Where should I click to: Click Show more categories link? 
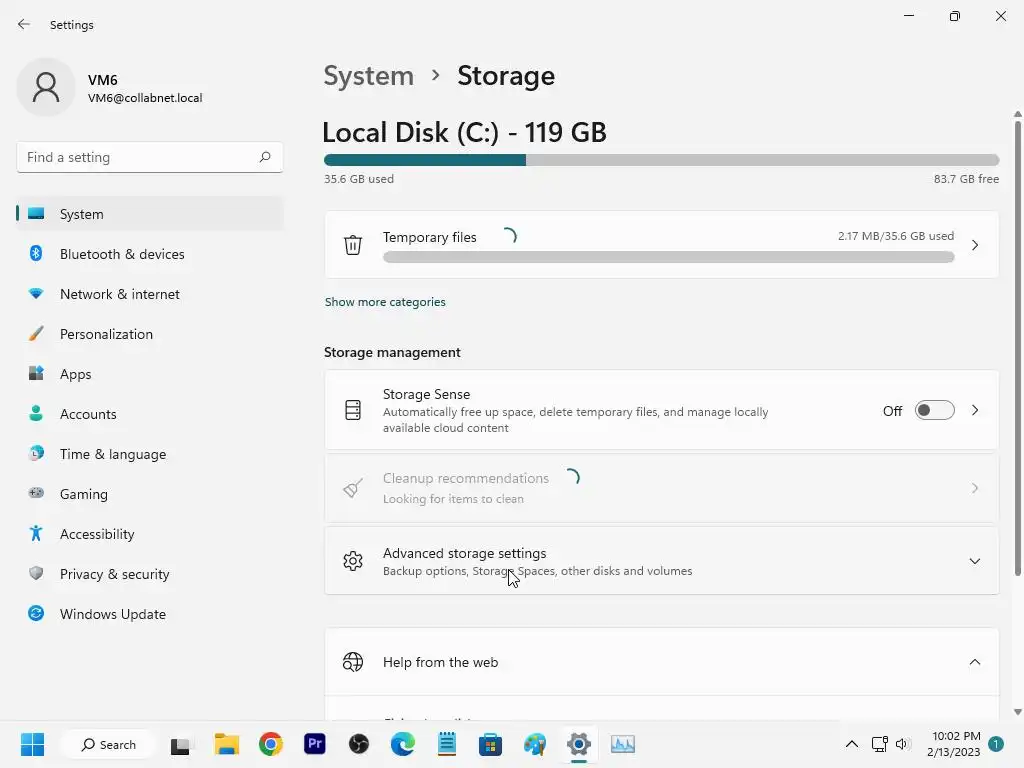click(x=385, y=302)
